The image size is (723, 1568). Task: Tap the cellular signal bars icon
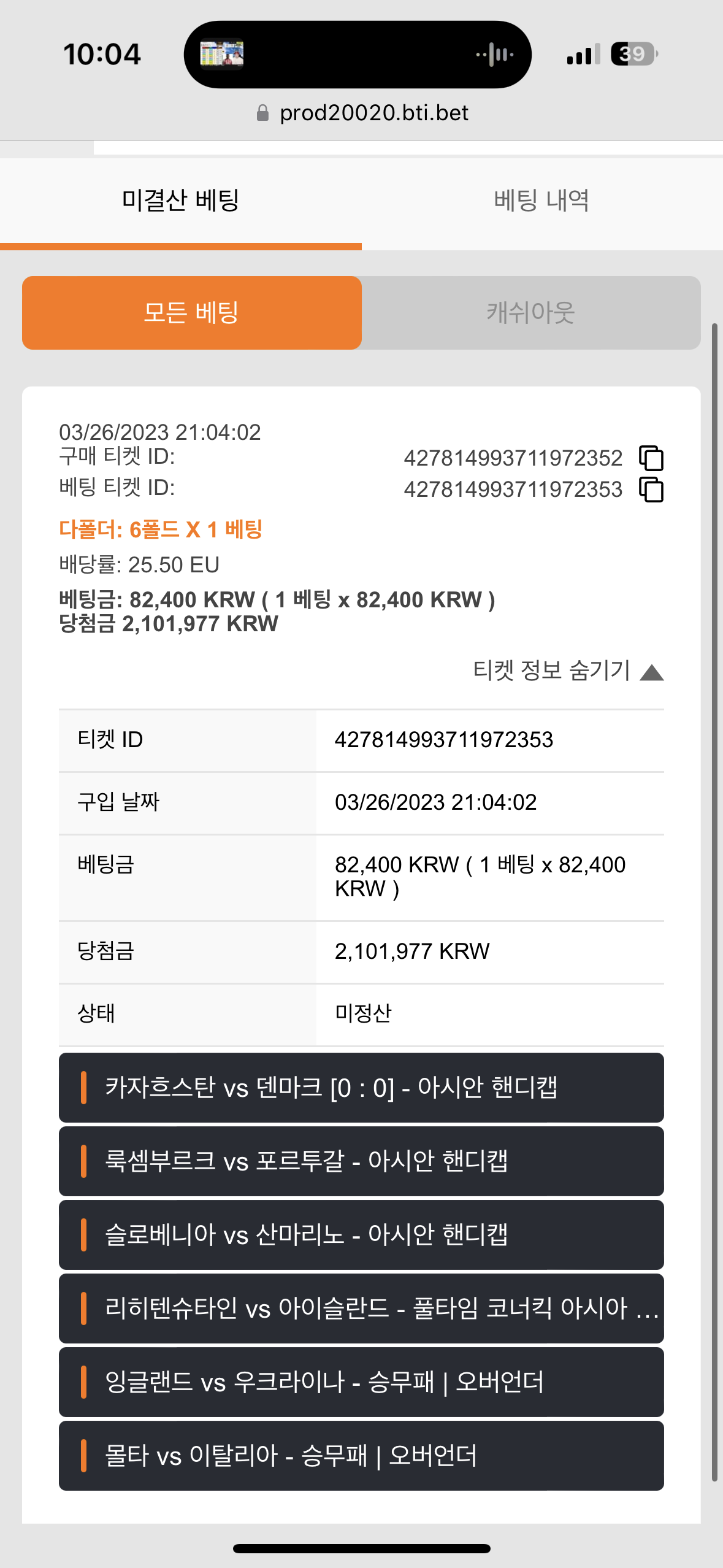point(583,55)
